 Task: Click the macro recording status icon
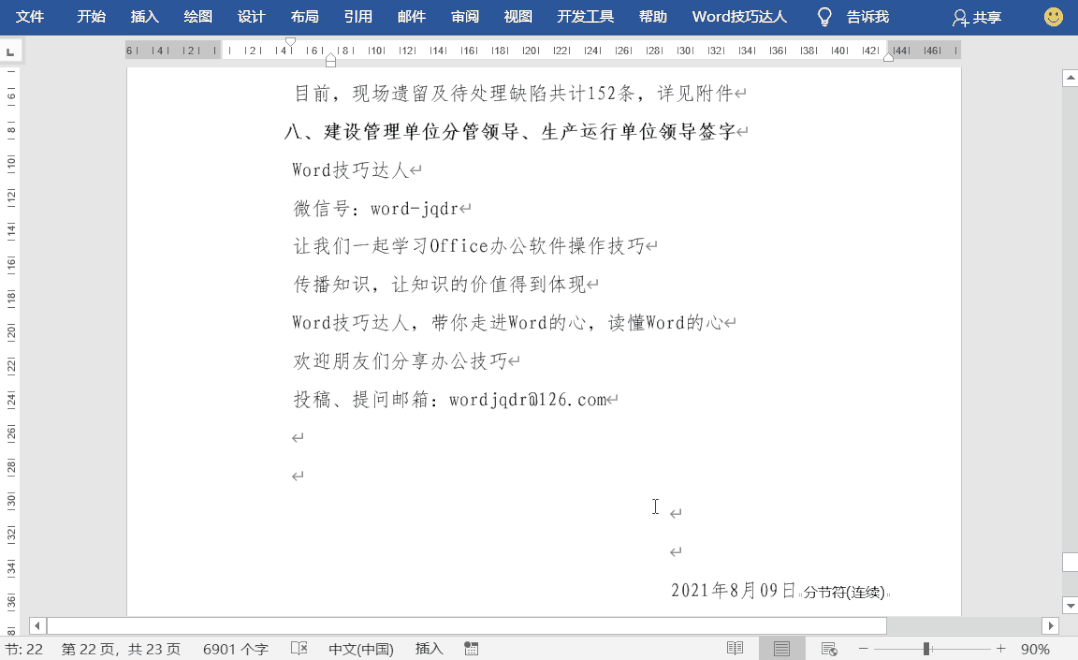point(471,649)
